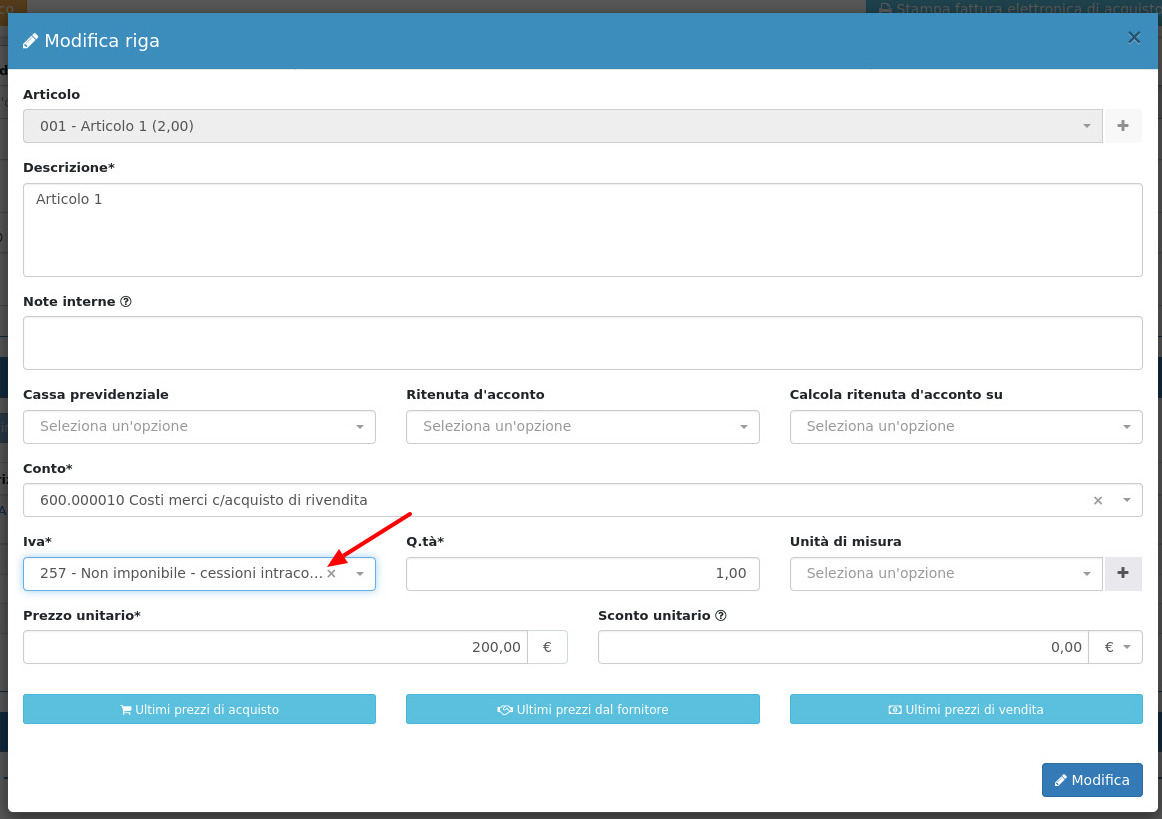Click the help icon next to Sconto unitario
Screen dimensions: 1162x819
pos(721,616)
